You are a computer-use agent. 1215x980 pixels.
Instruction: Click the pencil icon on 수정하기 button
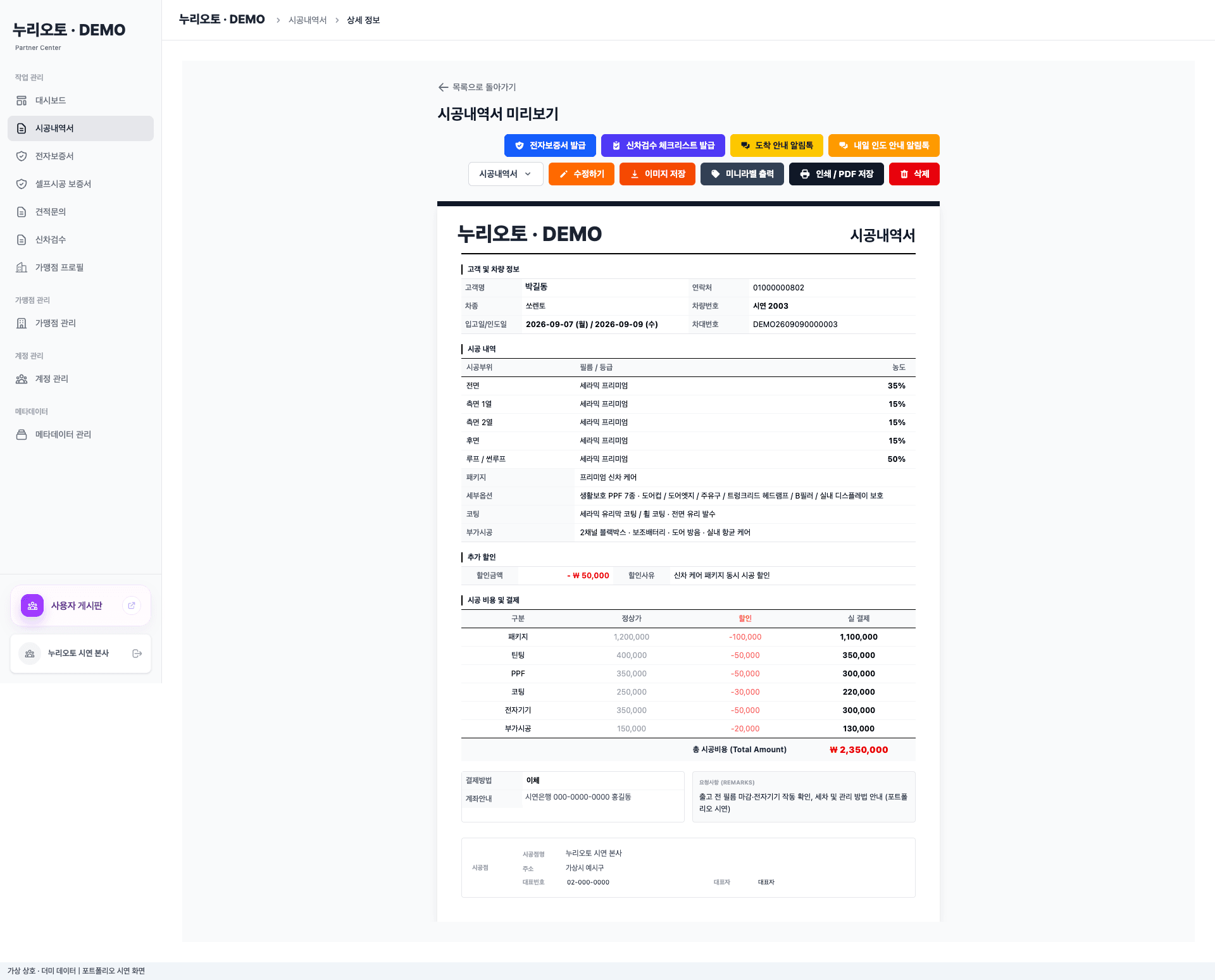[563, 174]
